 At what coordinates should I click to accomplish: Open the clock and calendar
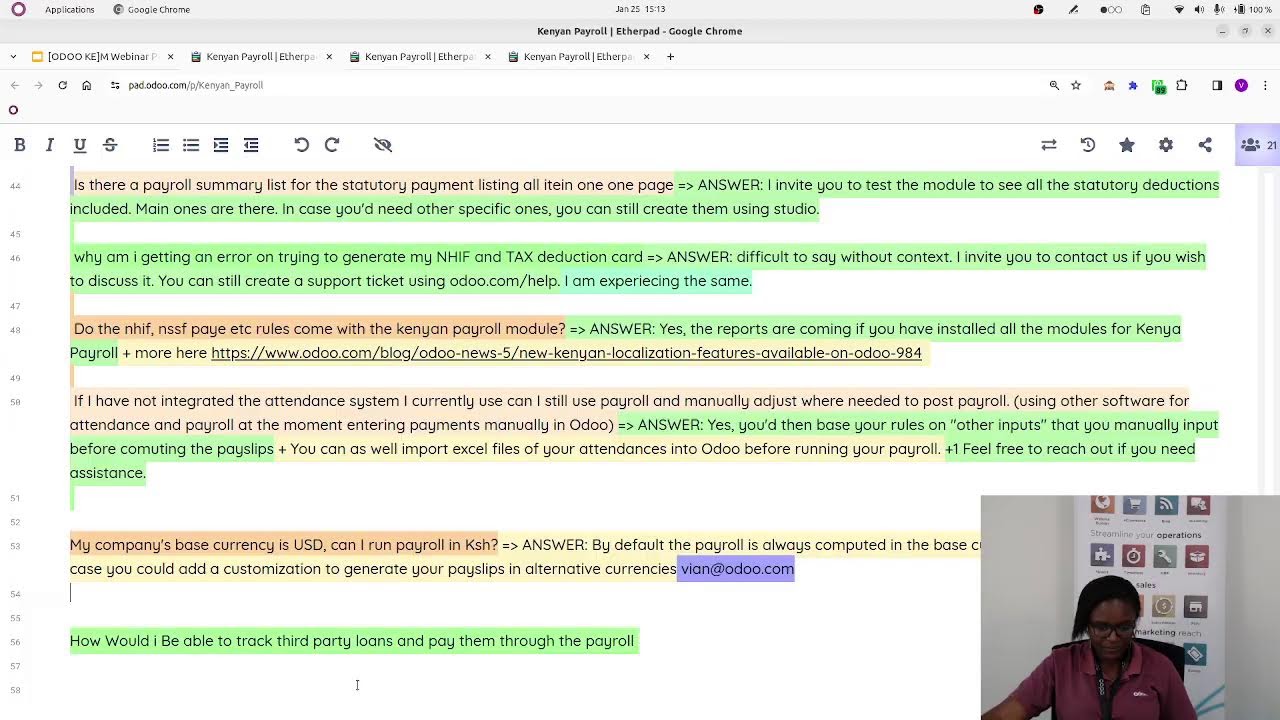click(x=640, y=9)
